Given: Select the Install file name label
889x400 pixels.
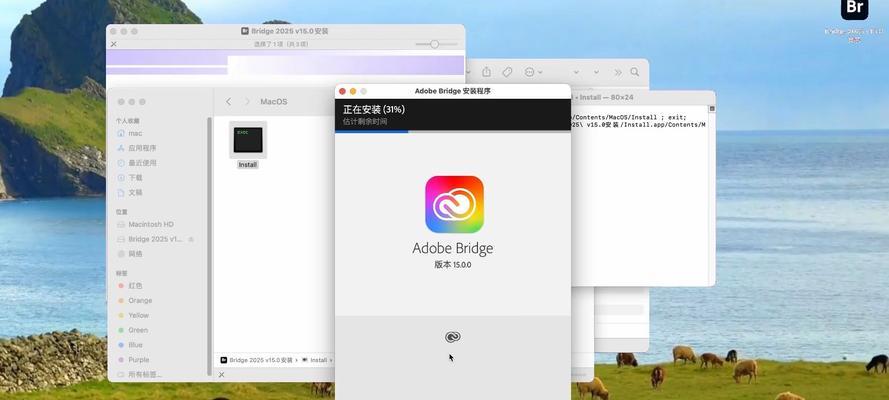Looking at the screenshot, I should click(x=248, y=165).
